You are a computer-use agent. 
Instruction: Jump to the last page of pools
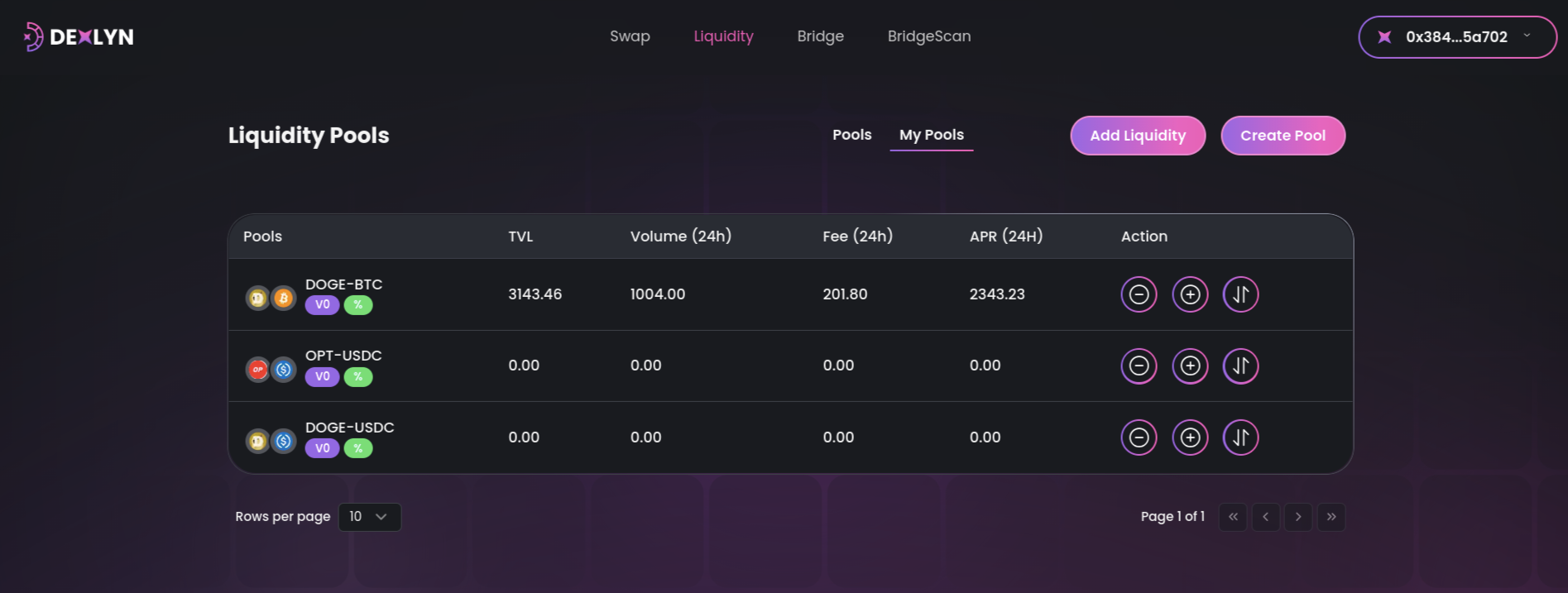click(x=1331, y=517)
